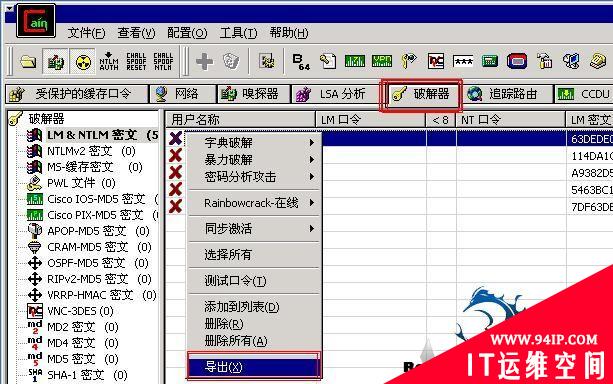Open the 查看(V) menu
Image resolution: width=613 pixels, height=384 pixels.
[x=136, y=33]
